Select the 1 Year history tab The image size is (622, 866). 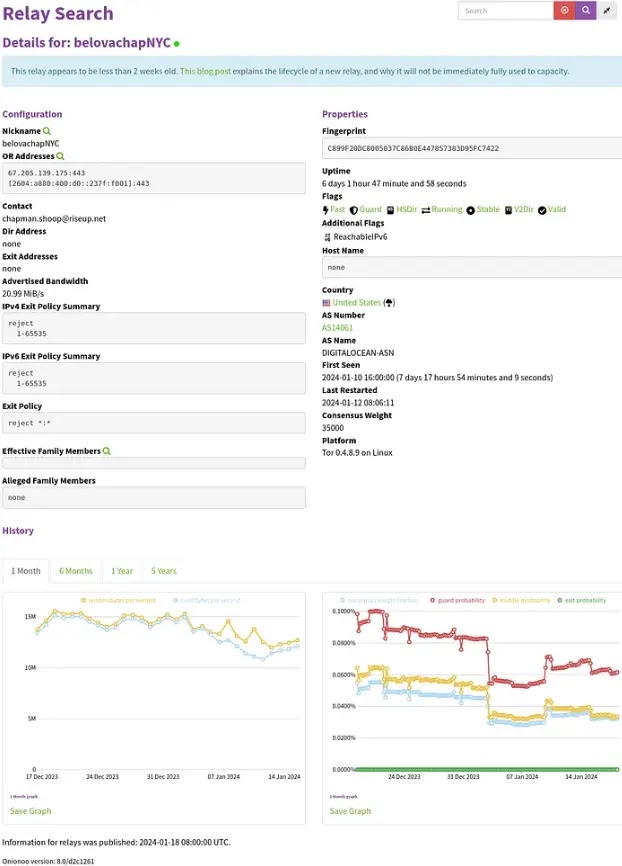(x=122, y=571)
